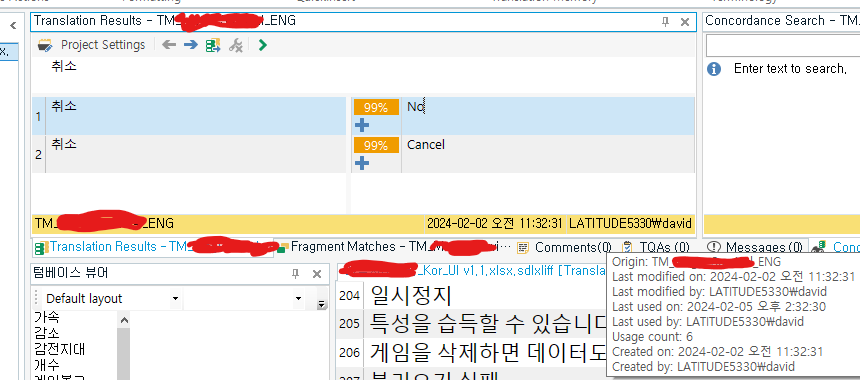Viewport: 860px width, 380px height.
Task: Click plus icon under the 'No' match
Action: [362, 126]
